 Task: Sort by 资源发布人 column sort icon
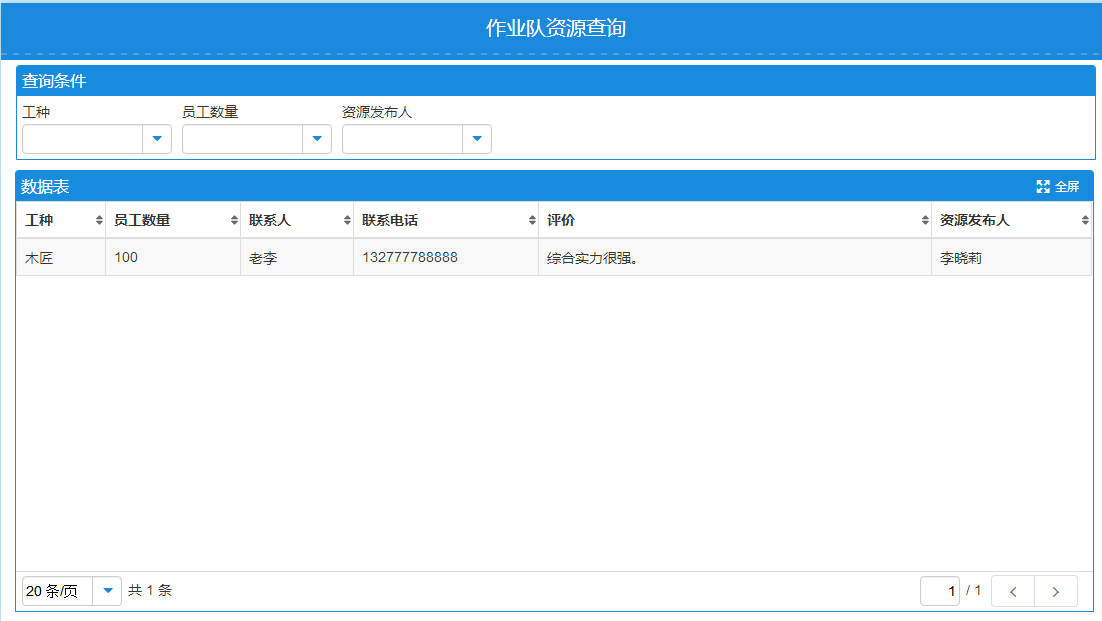point(1085,220)
